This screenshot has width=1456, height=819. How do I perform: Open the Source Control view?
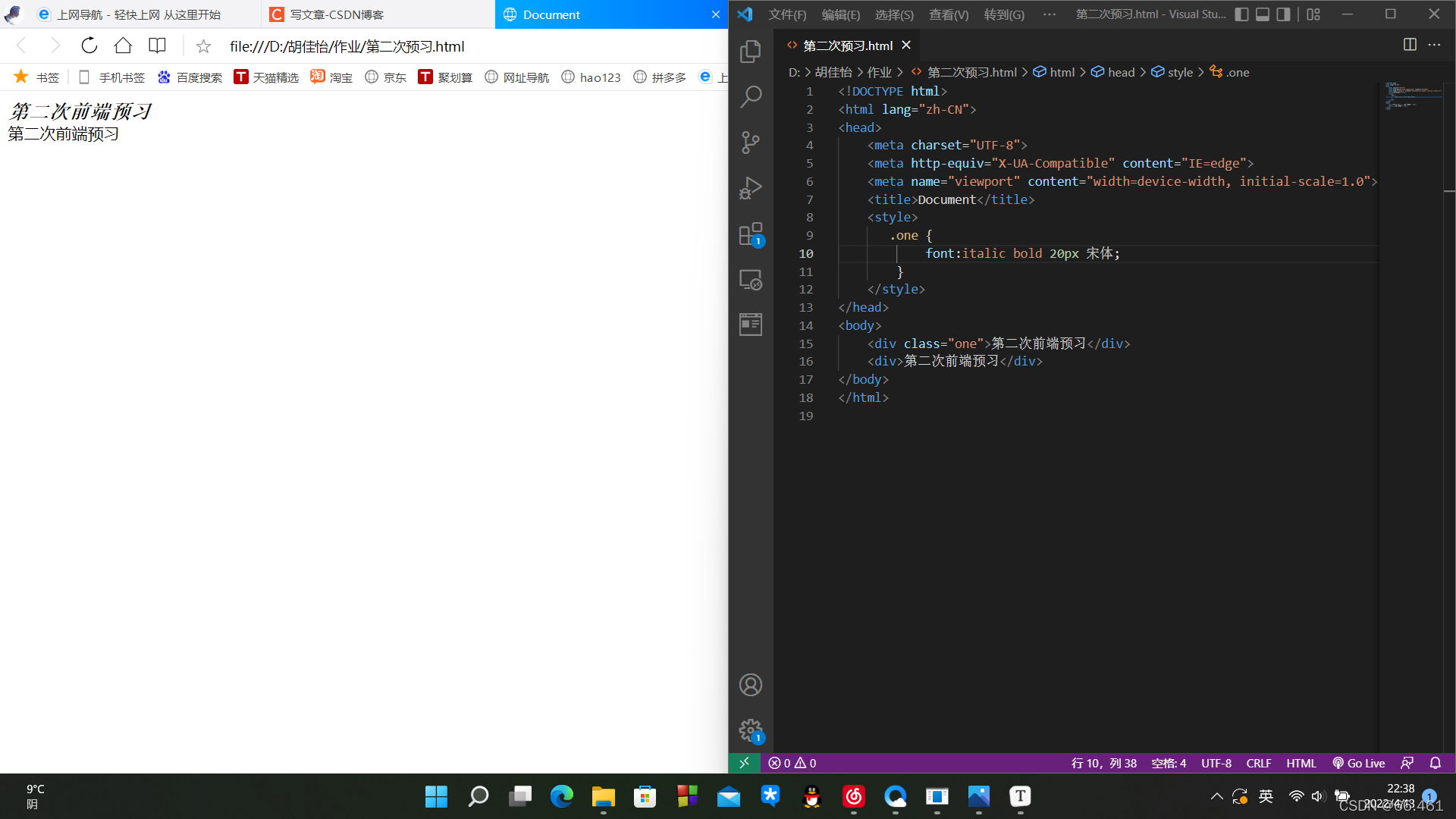point(750,143)
